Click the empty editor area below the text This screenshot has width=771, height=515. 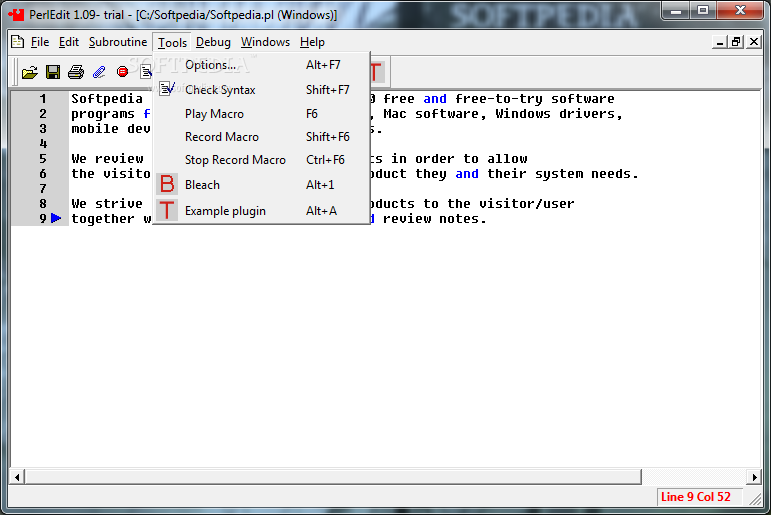386,344
